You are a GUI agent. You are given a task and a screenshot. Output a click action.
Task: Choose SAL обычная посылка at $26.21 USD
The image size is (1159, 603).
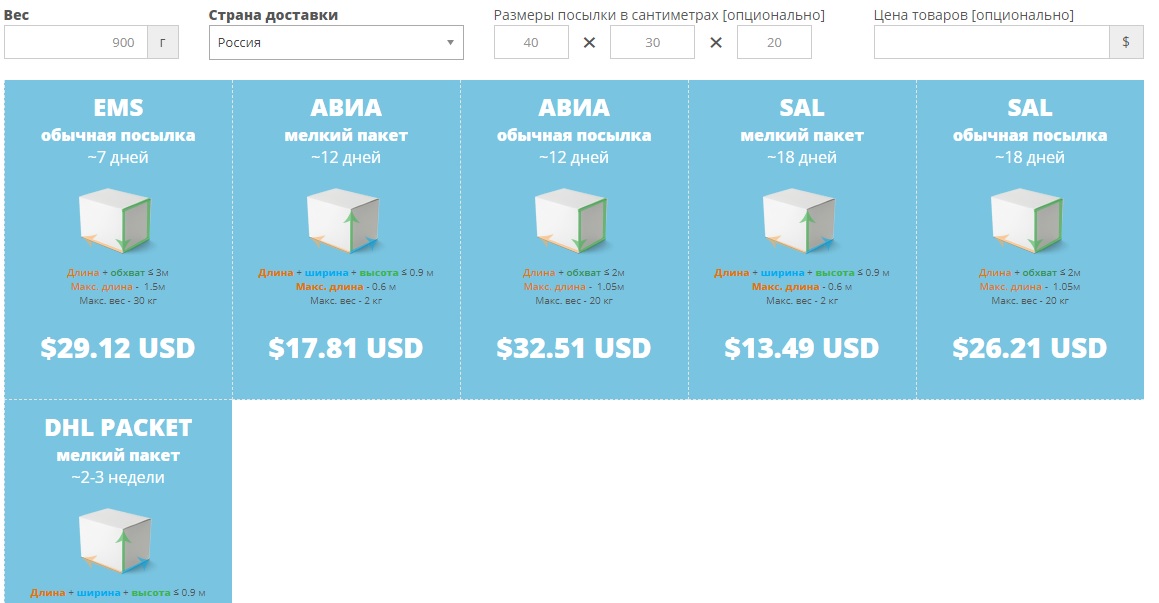[1030, 239]
